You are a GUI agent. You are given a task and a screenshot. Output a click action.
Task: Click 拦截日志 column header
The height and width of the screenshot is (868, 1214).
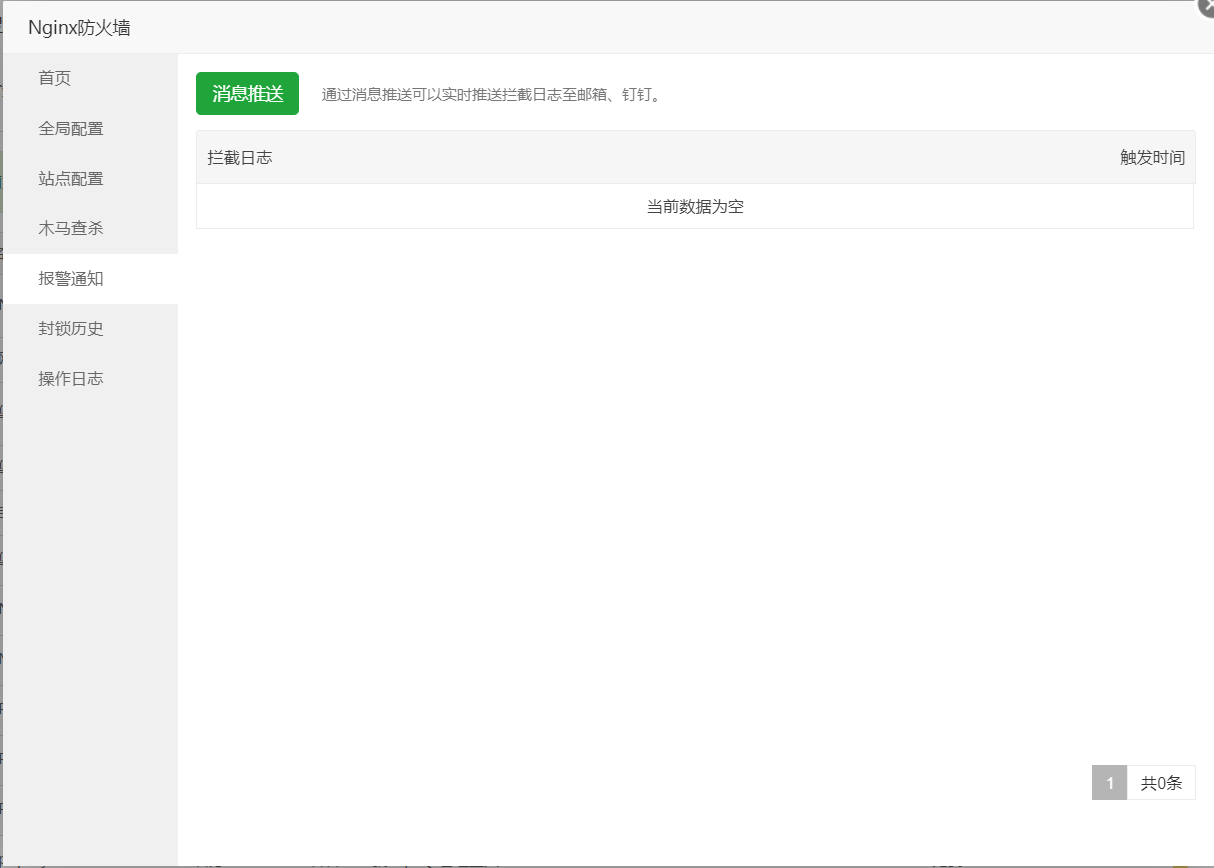pyautogui.click(x=240, y=158)
